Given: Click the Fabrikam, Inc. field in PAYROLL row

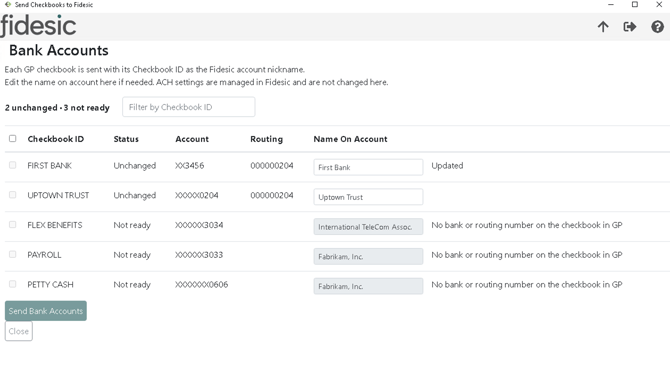Looking at the screenshot, I should pyautogui.click(x=368, y=256).
